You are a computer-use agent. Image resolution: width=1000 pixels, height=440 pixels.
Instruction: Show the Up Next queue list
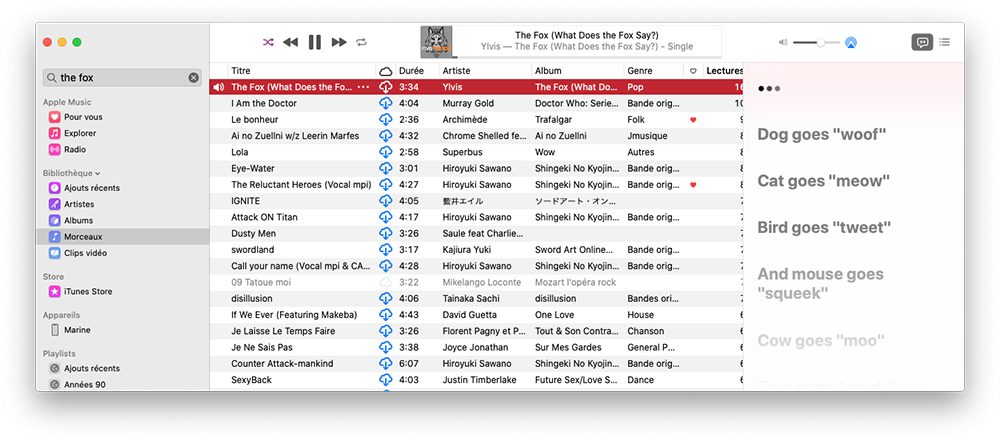tap(945, 42)
